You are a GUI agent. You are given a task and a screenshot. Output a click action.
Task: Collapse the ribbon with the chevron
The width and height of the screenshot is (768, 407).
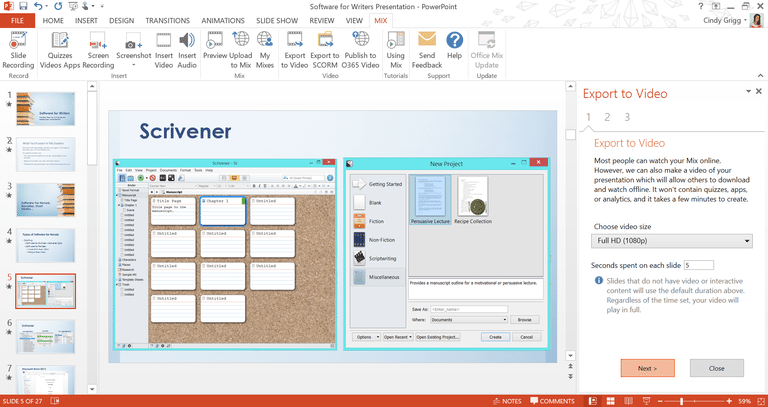[760, 75]
